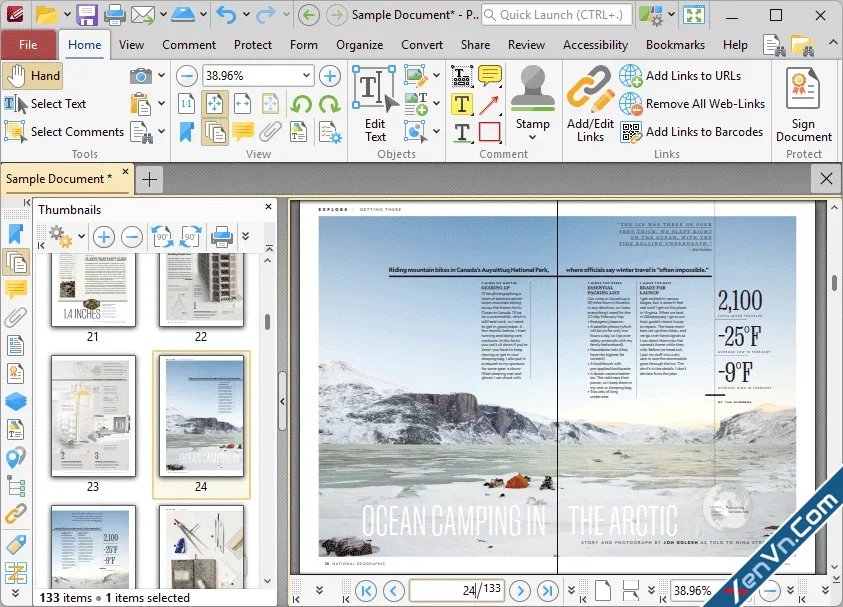
Task: Zoom out using the ribbon minus button
Action: coord(187,76)
